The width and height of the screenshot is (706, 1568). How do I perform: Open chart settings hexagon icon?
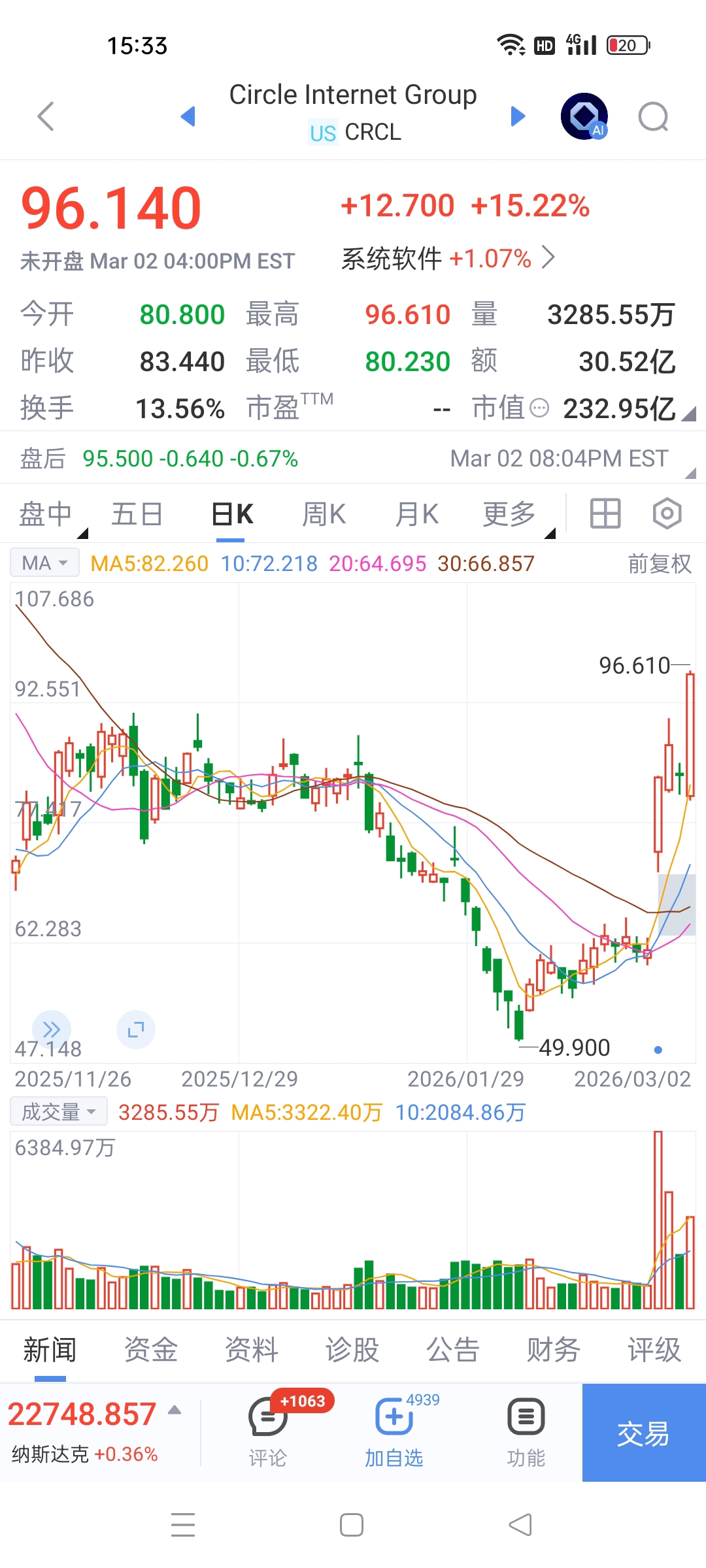[x=667, y=514]
